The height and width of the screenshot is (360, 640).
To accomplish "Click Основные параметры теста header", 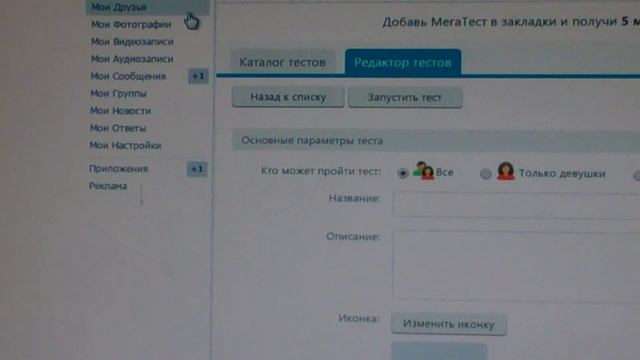I will pos(436,140).
